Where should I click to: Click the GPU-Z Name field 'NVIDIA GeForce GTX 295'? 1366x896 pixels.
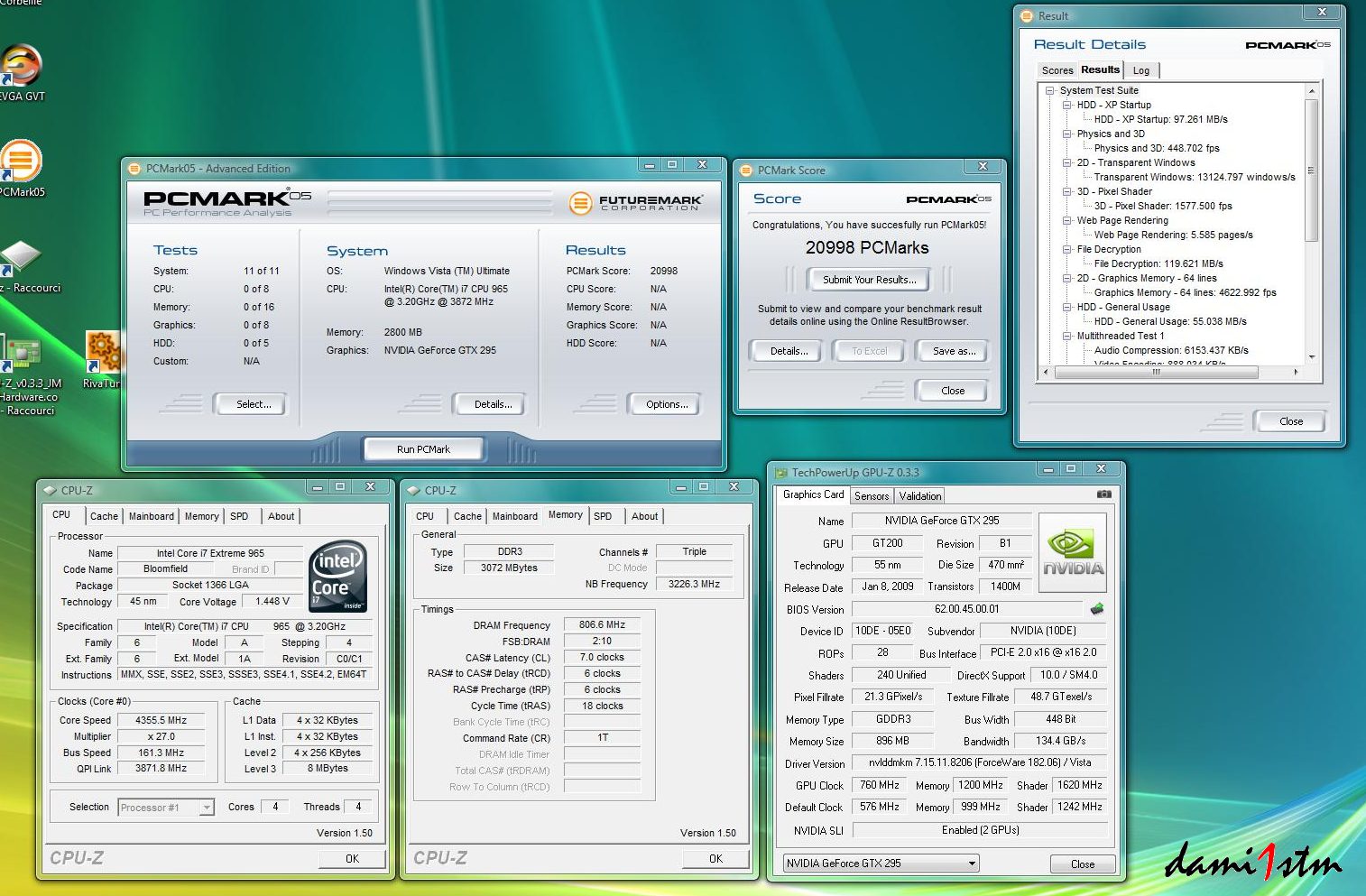(941, 521)
